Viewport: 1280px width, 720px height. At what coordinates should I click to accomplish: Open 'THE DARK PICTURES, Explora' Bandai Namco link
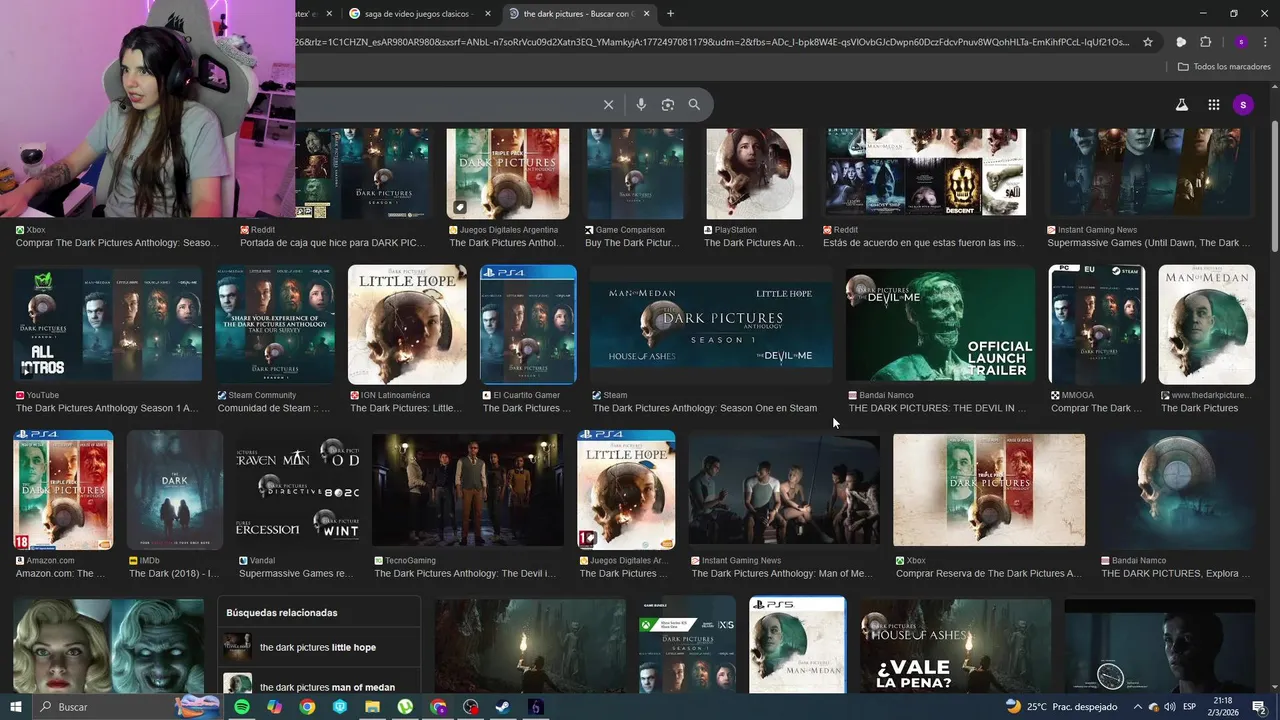pos(1176,574)
